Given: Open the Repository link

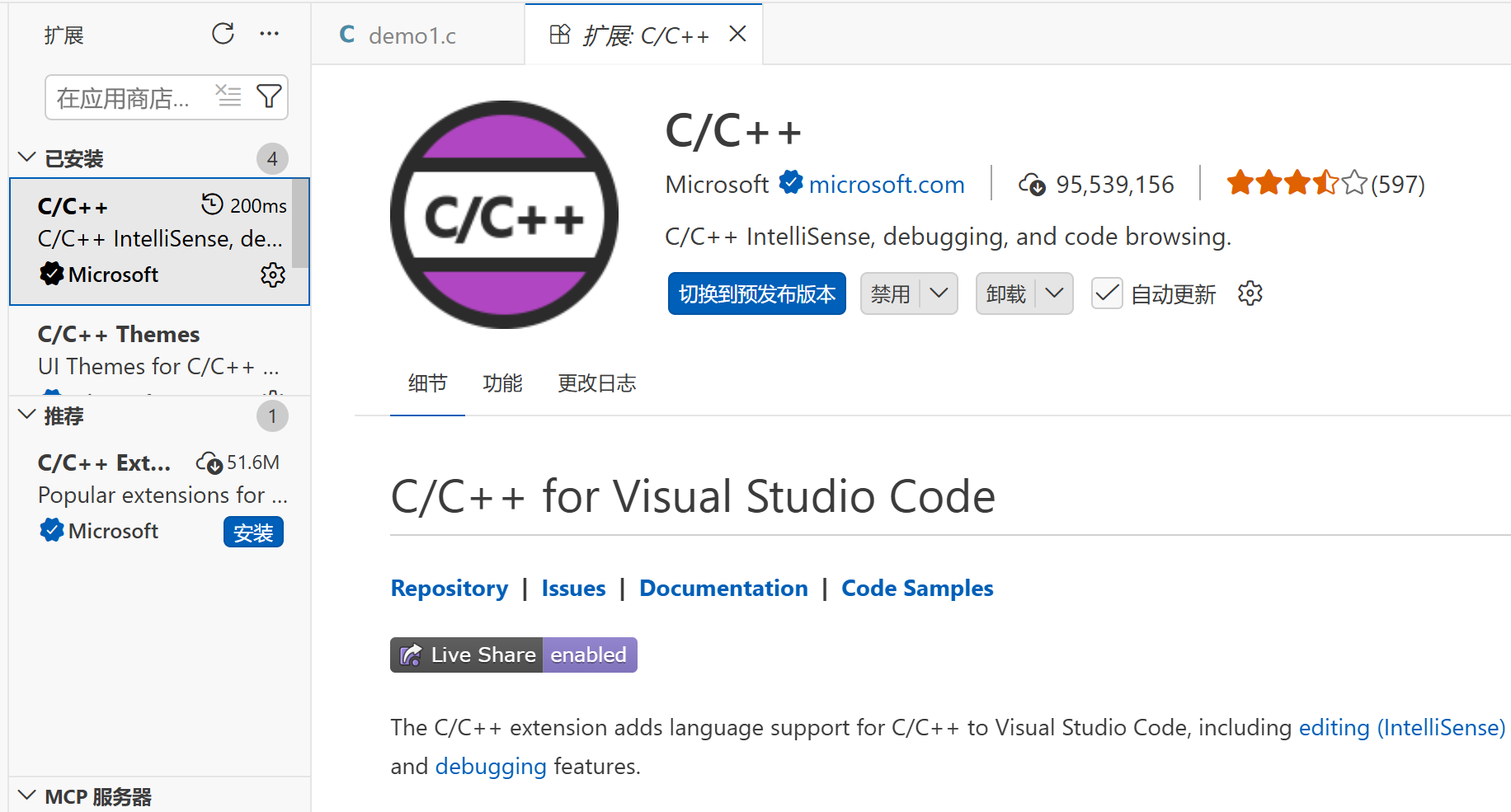Looking at the screenshot, I should 450,588.
